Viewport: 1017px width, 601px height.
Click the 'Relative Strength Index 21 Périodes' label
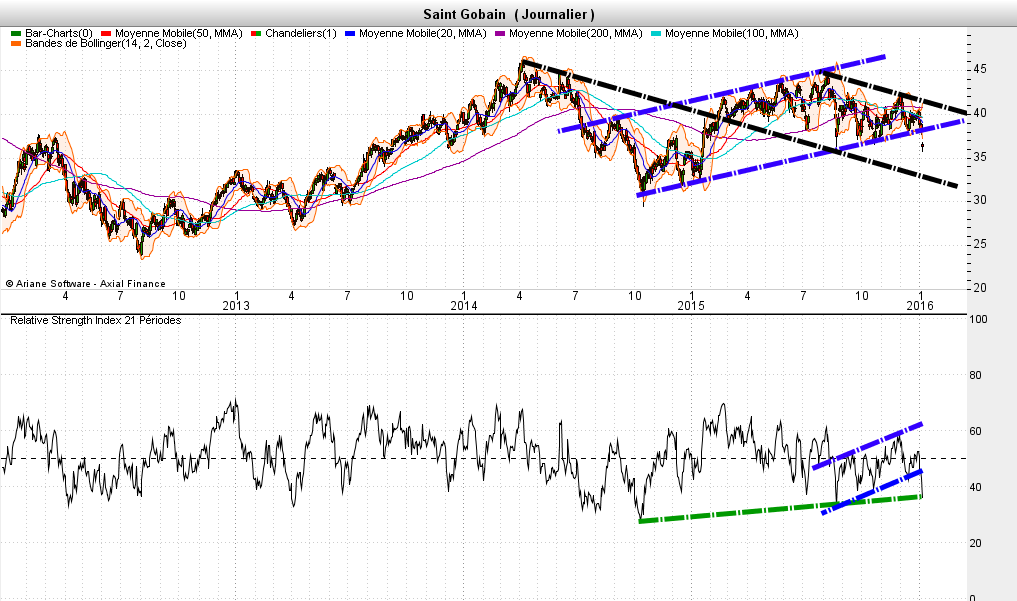(x=95, y=320)
